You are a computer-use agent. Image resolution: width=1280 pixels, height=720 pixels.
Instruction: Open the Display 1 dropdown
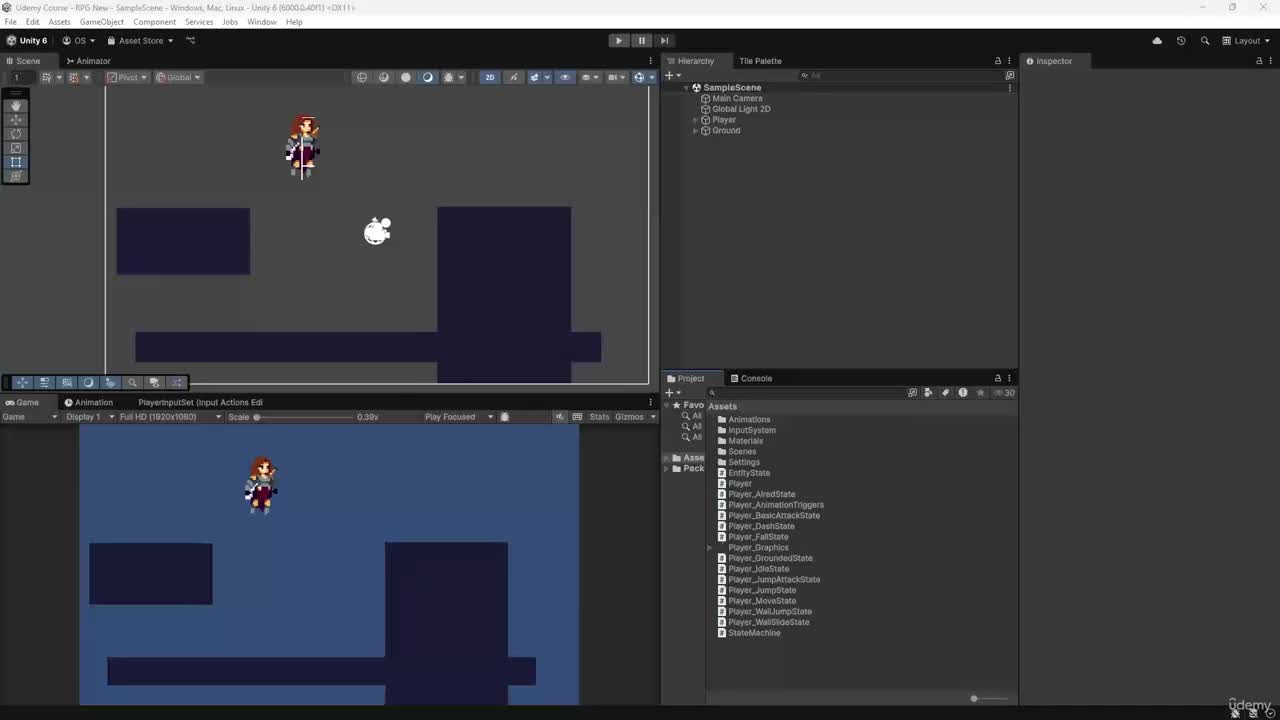[90, 417]
